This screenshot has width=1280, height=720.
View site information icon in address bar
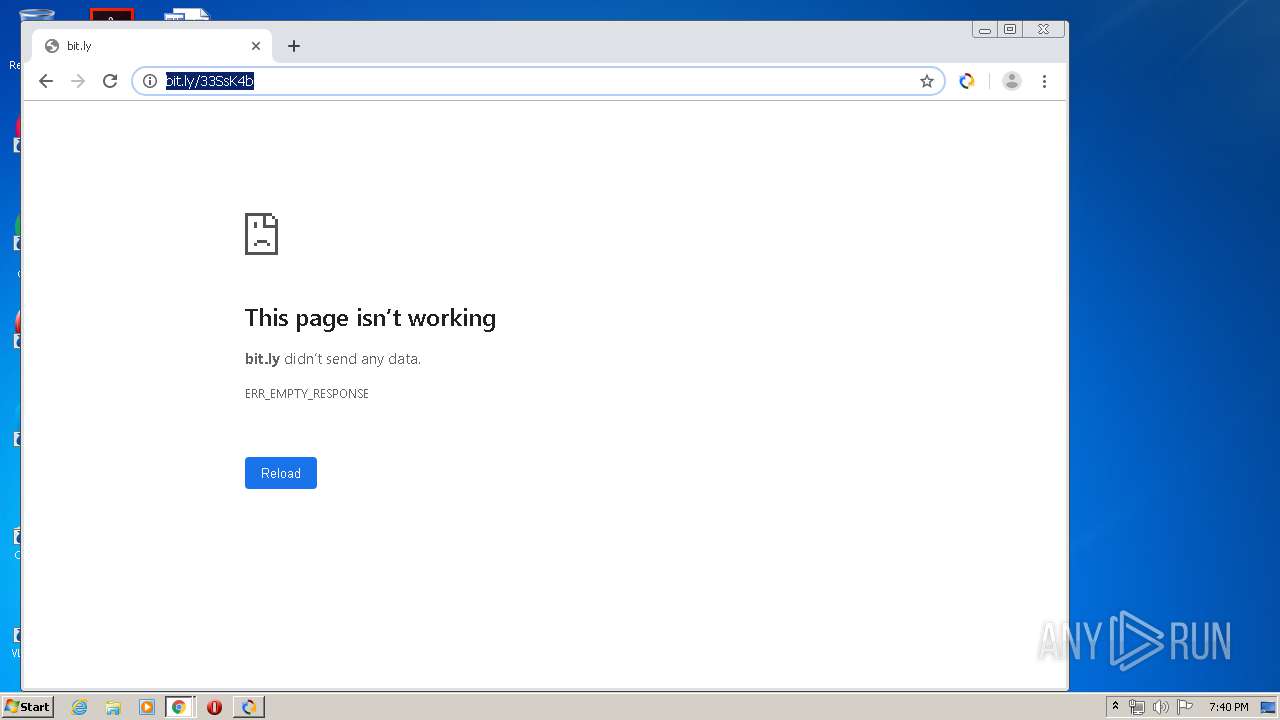click(x=150, y=81)
